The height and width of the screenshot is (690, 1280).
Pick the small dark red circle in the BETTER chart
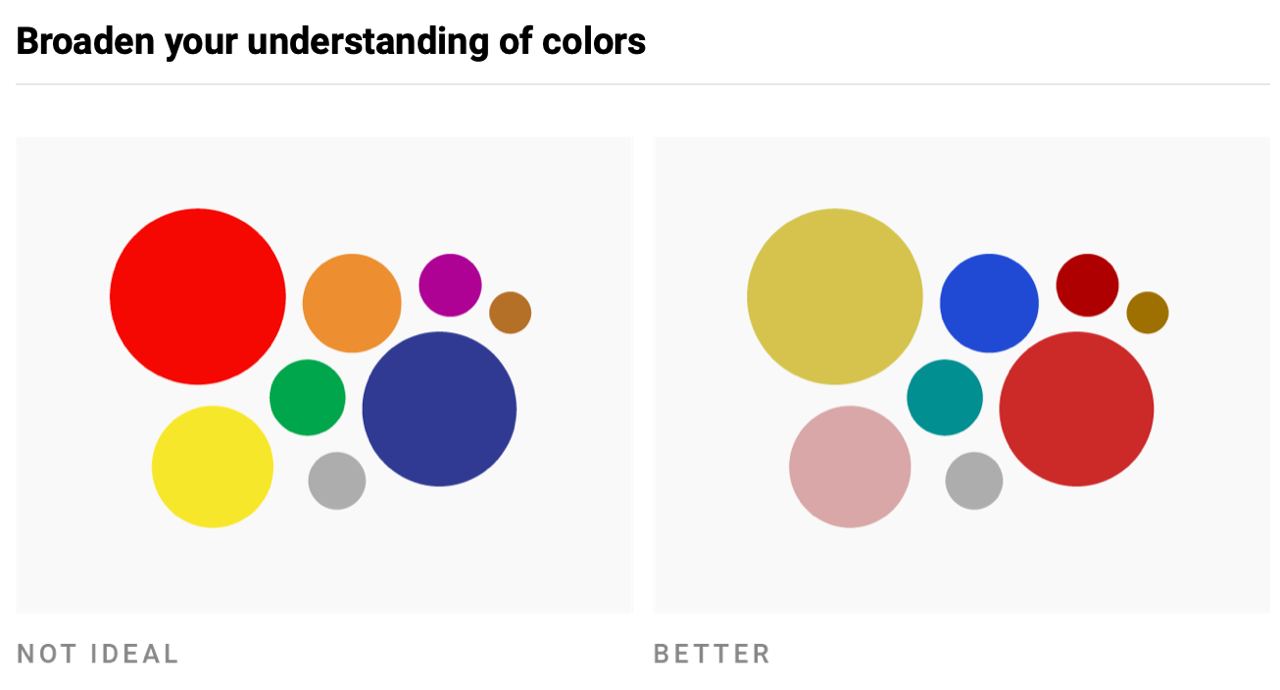click(1087, 285)
